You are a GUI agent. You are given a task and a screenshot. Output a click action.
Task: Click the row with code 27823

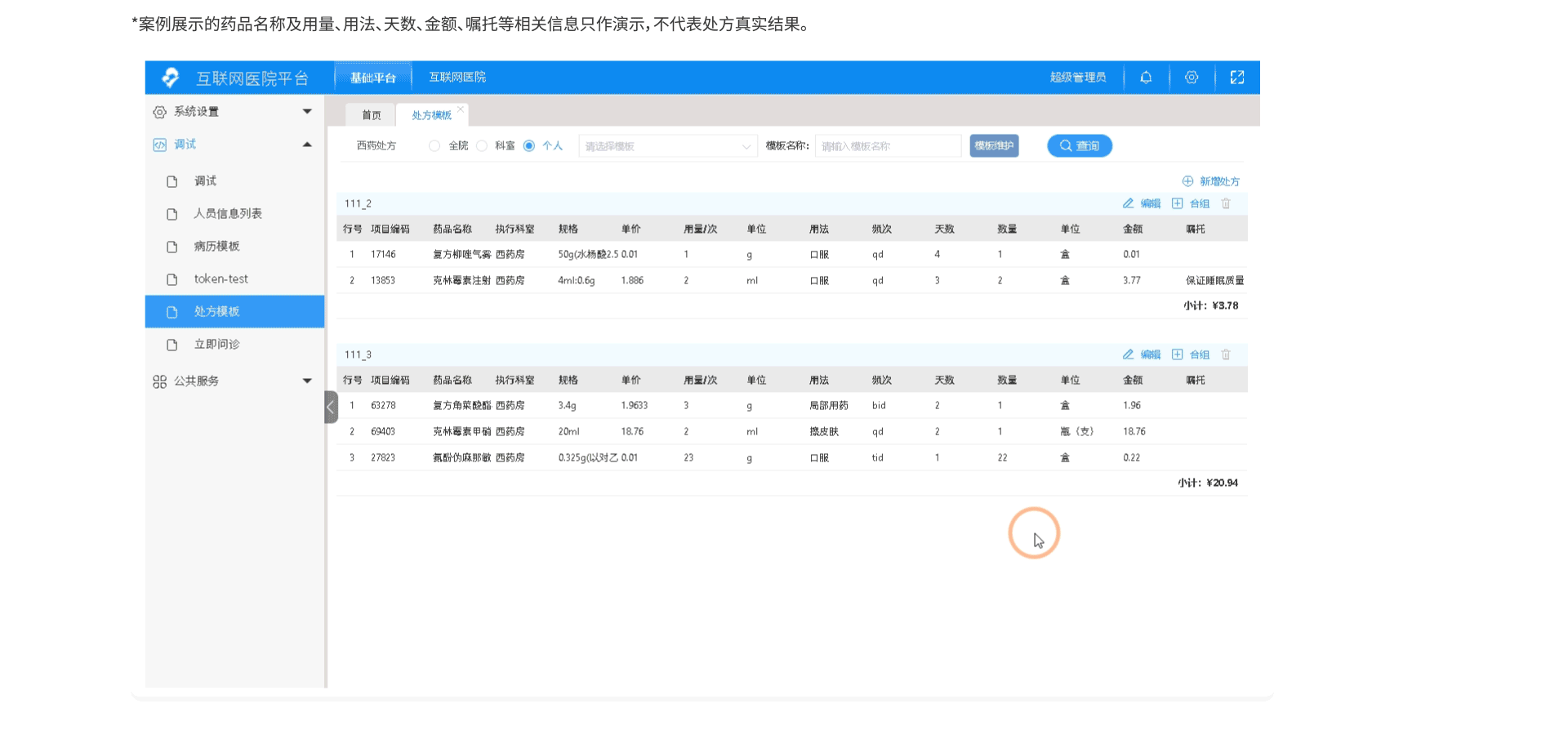pos(792,458)
